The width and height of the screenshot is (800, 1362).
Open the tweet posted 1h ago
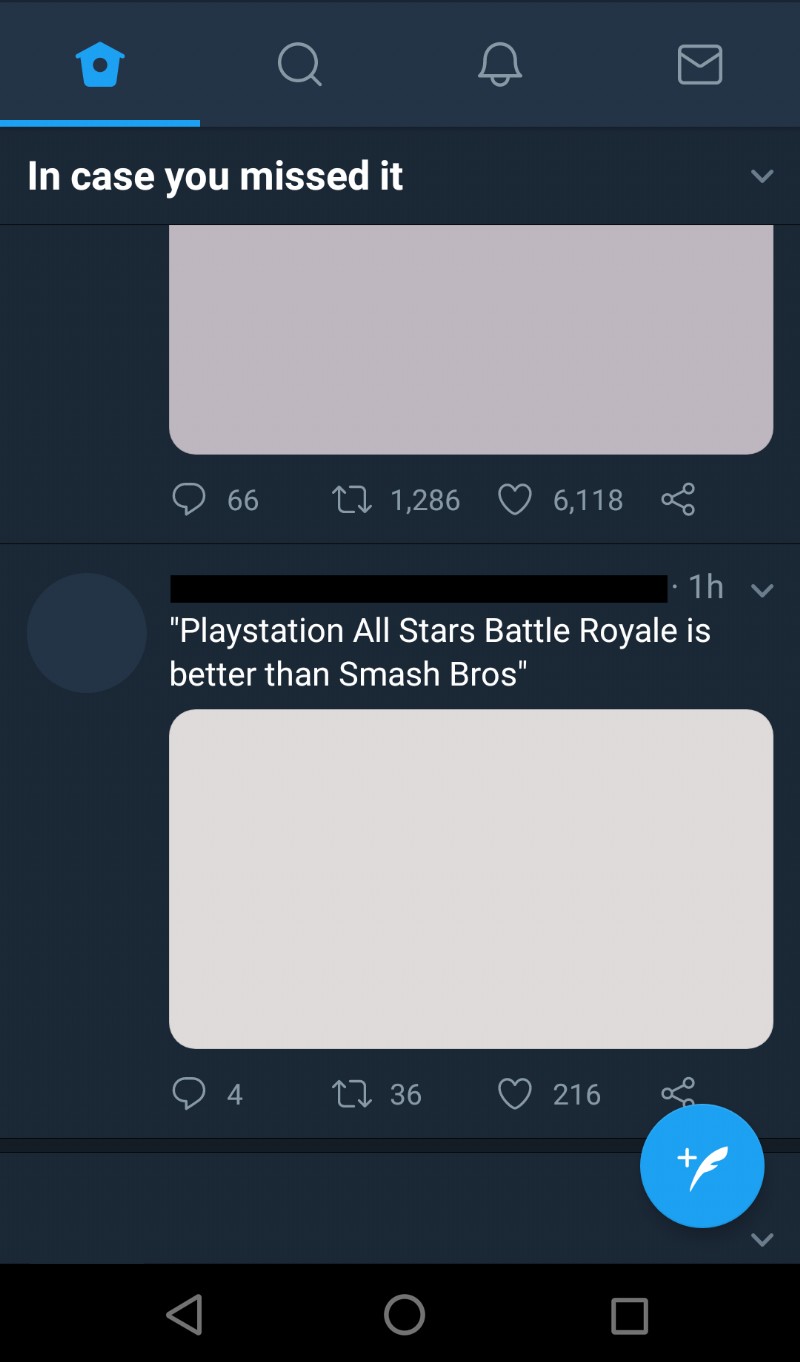coord(440,651)
